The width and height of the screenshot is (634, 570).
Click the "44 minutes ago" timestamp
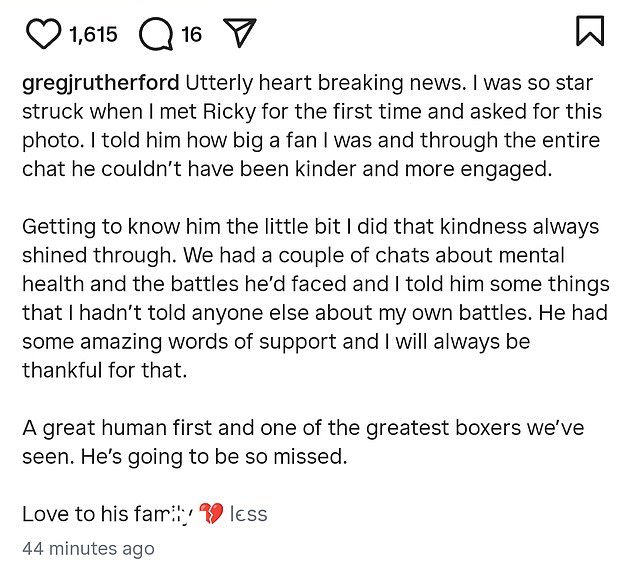click(x=88, y=549)
